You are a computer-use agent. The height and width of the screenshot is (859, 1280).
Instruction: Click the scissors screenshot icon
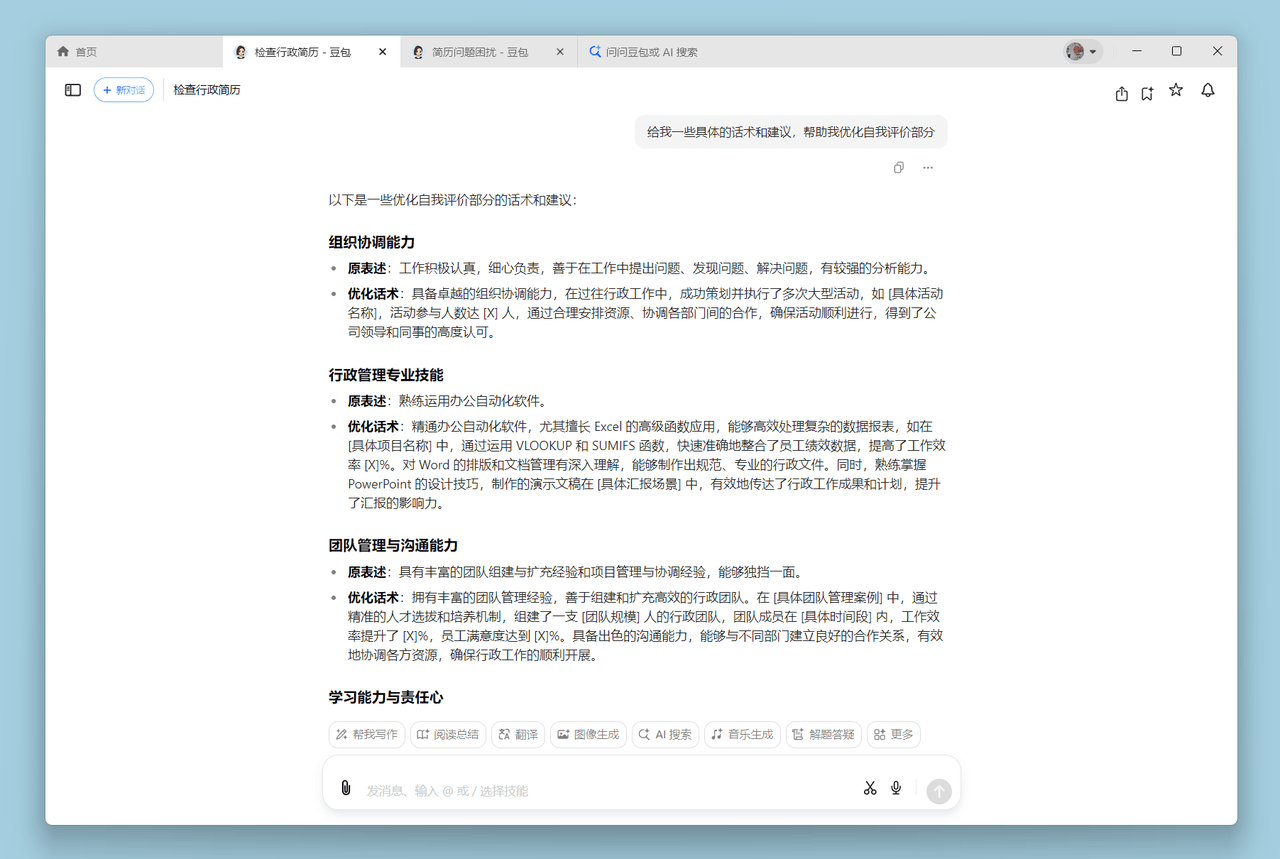pos(869,788)
